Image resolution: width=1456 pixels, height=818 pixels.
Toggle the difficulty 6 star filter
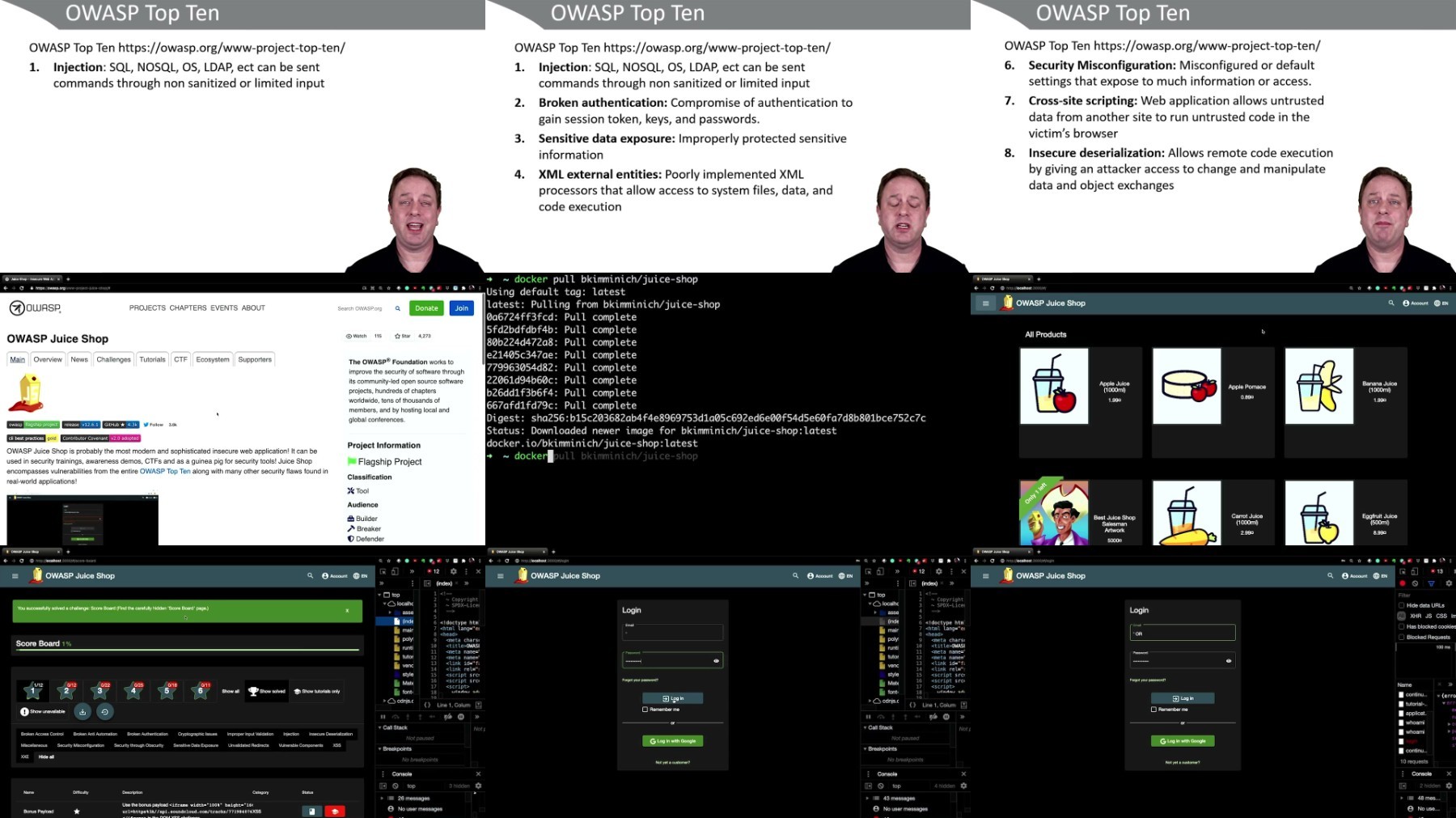pyautogui.click(x=201, y=690)
